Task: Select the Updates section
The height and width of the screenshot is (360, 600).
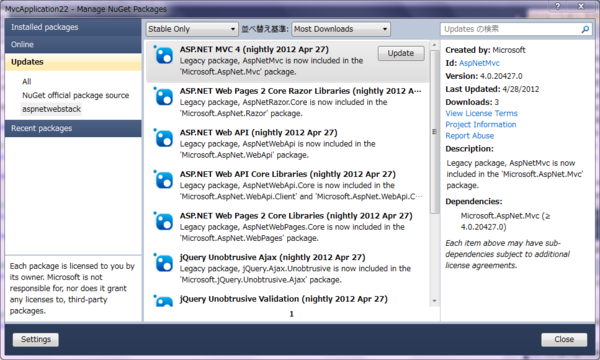Action: [x=73, y=62]
